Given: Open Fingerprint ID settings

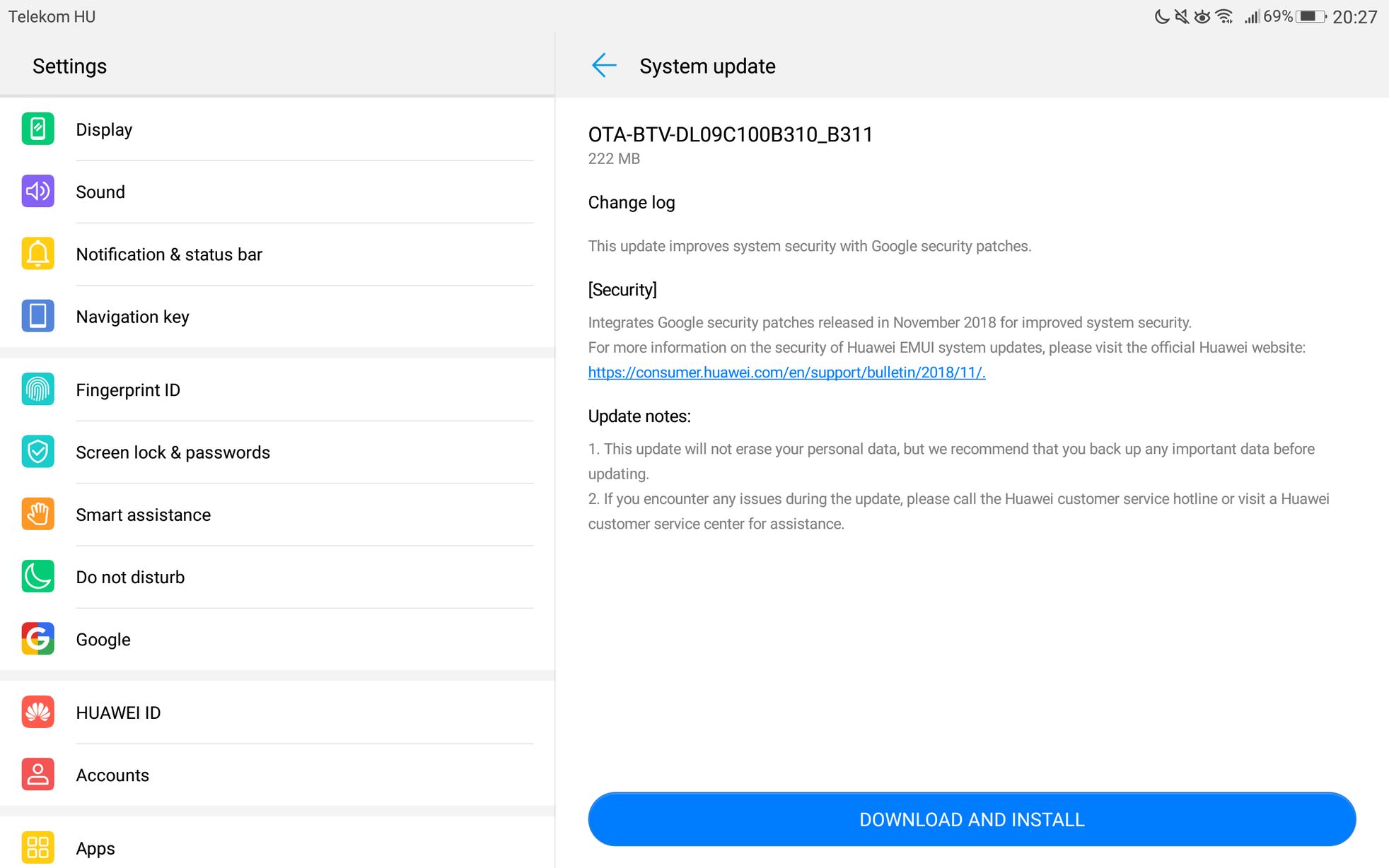Looking at the screenshot, I should [277, 389].
